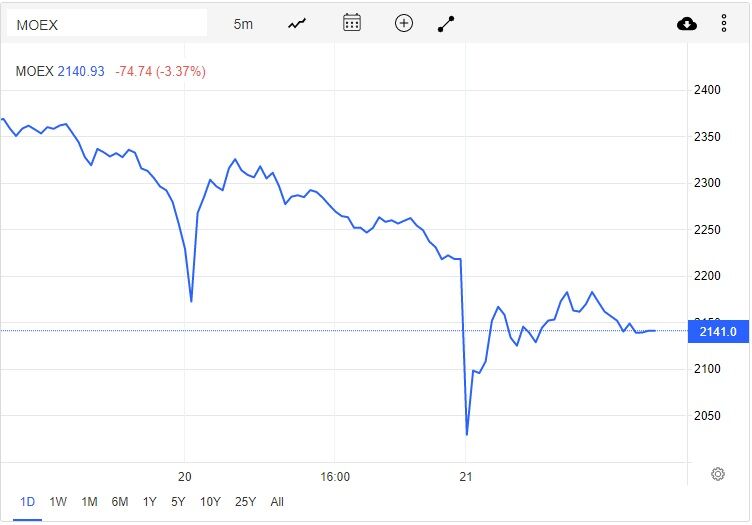Open chart settings gear icon
The width and height of the screenshot is (752, 525).
click(717, 474)
